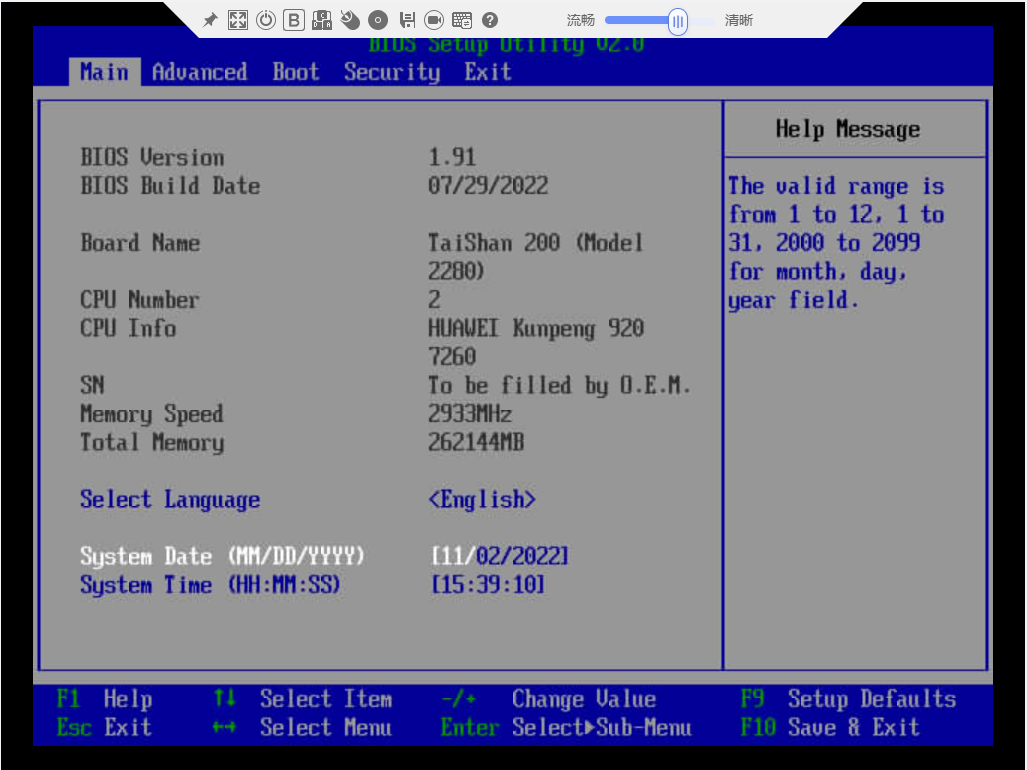Toggle full screen mode icon
The height and width of the screenshot is (770, 1027).
point(238,20)
